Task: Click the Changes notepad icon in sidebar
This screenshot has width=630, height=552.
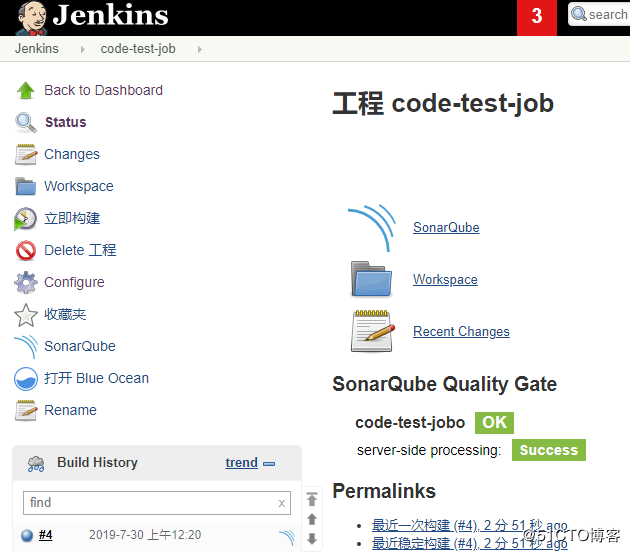Action: pyautogui.click(x=26, y=154)
